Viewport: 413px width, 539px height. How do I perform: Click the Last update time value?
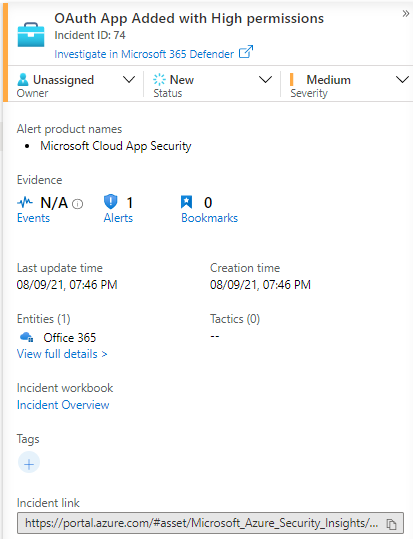click(67, 285)
